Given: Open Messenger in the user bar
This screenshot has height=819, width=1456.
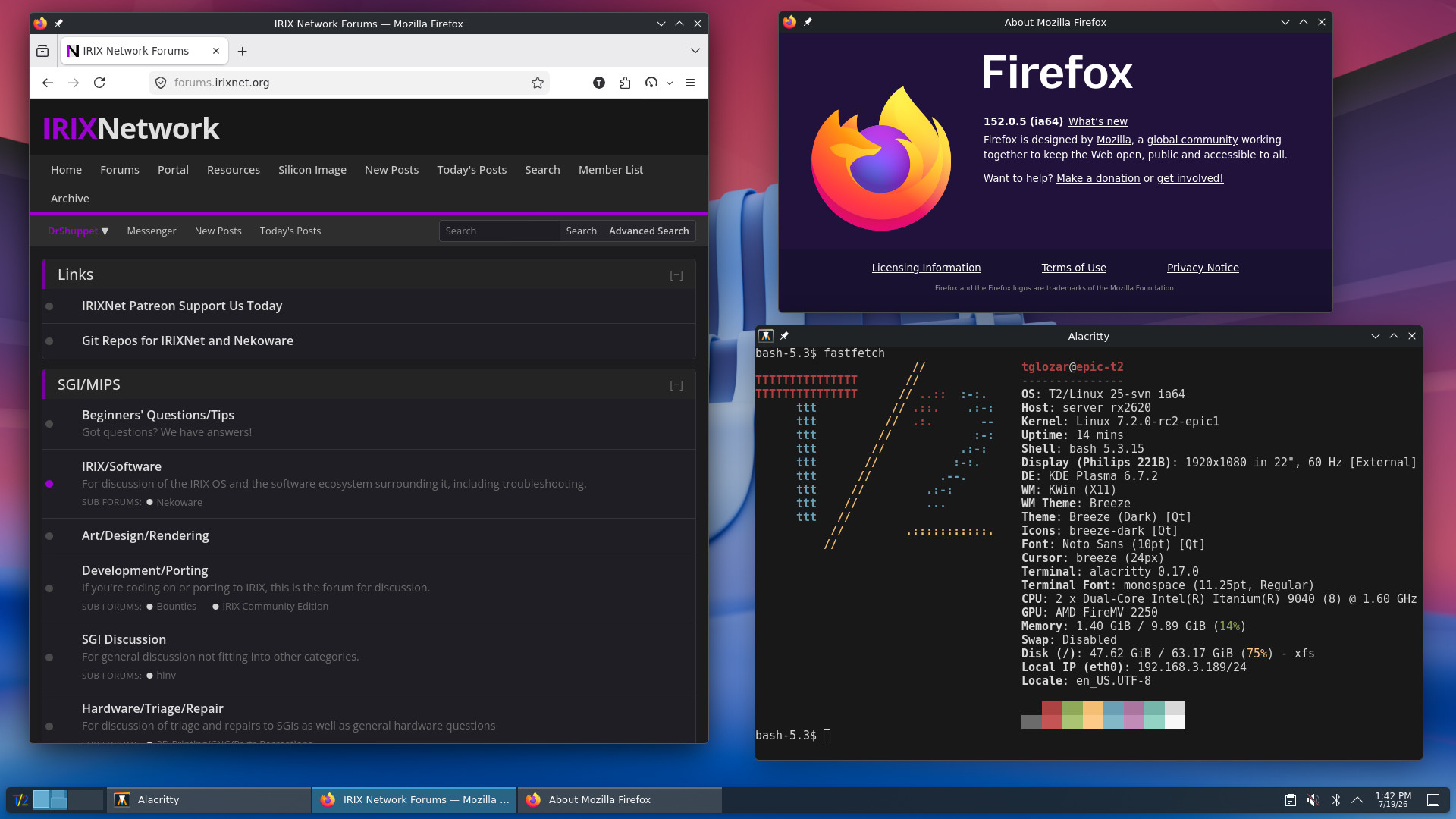Looking at the screenshot, I should tap(152, 231).
